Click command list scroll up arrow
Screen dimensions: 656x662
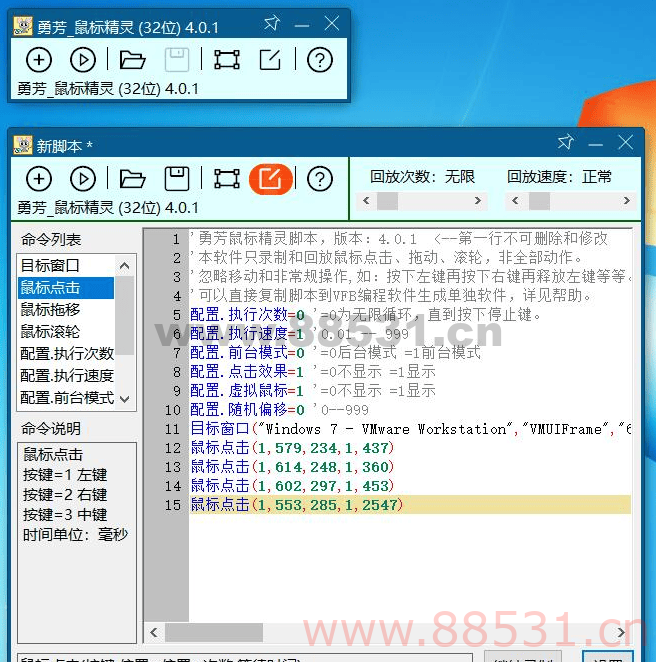pyautogui.click(x=125, y=266)
